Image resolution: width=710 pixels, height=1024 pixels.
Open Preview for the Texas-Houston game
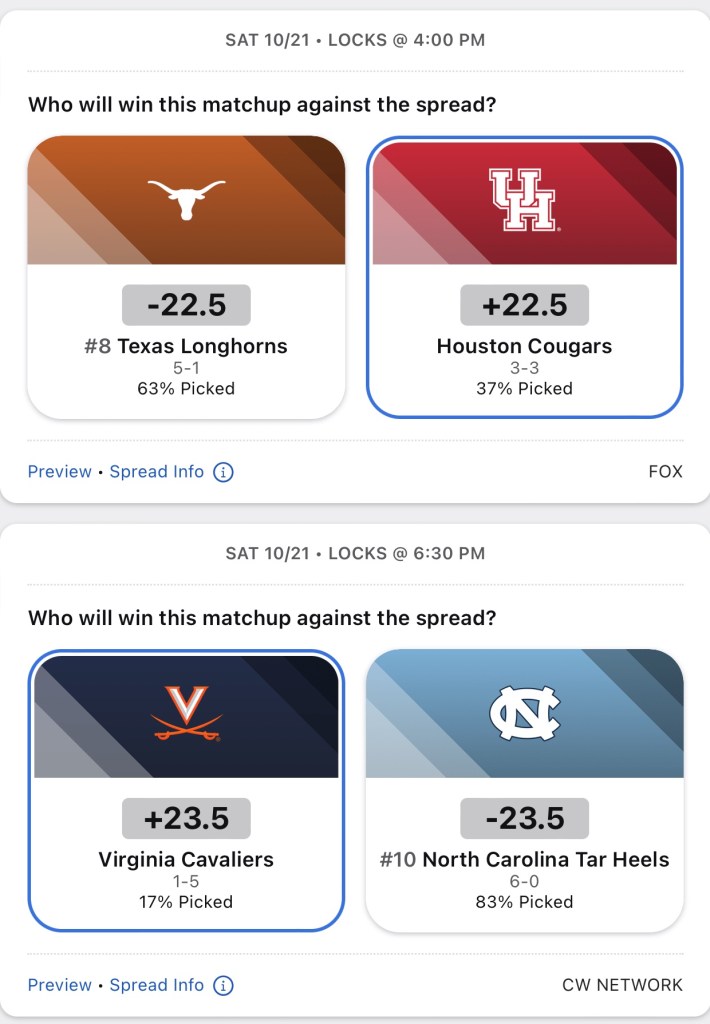coord(59,472)
